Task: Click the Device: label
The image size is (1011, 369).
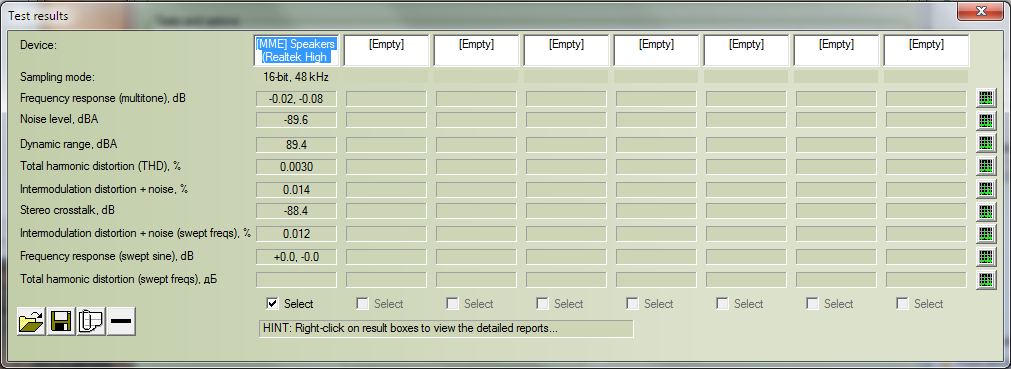Action: point(39,45)
